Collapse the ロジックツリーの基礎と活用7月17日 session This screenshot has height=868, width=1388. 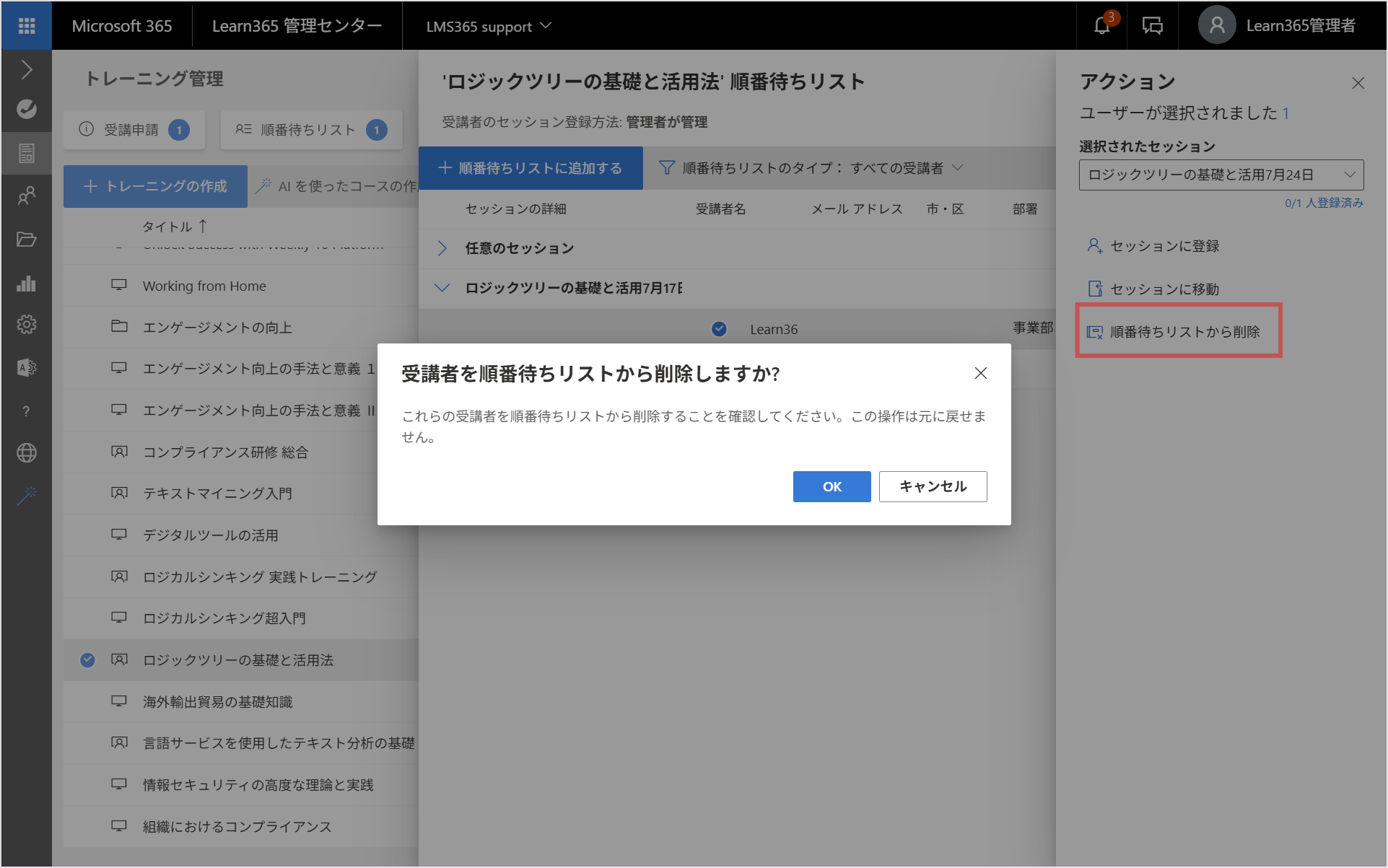click(442, 288)
